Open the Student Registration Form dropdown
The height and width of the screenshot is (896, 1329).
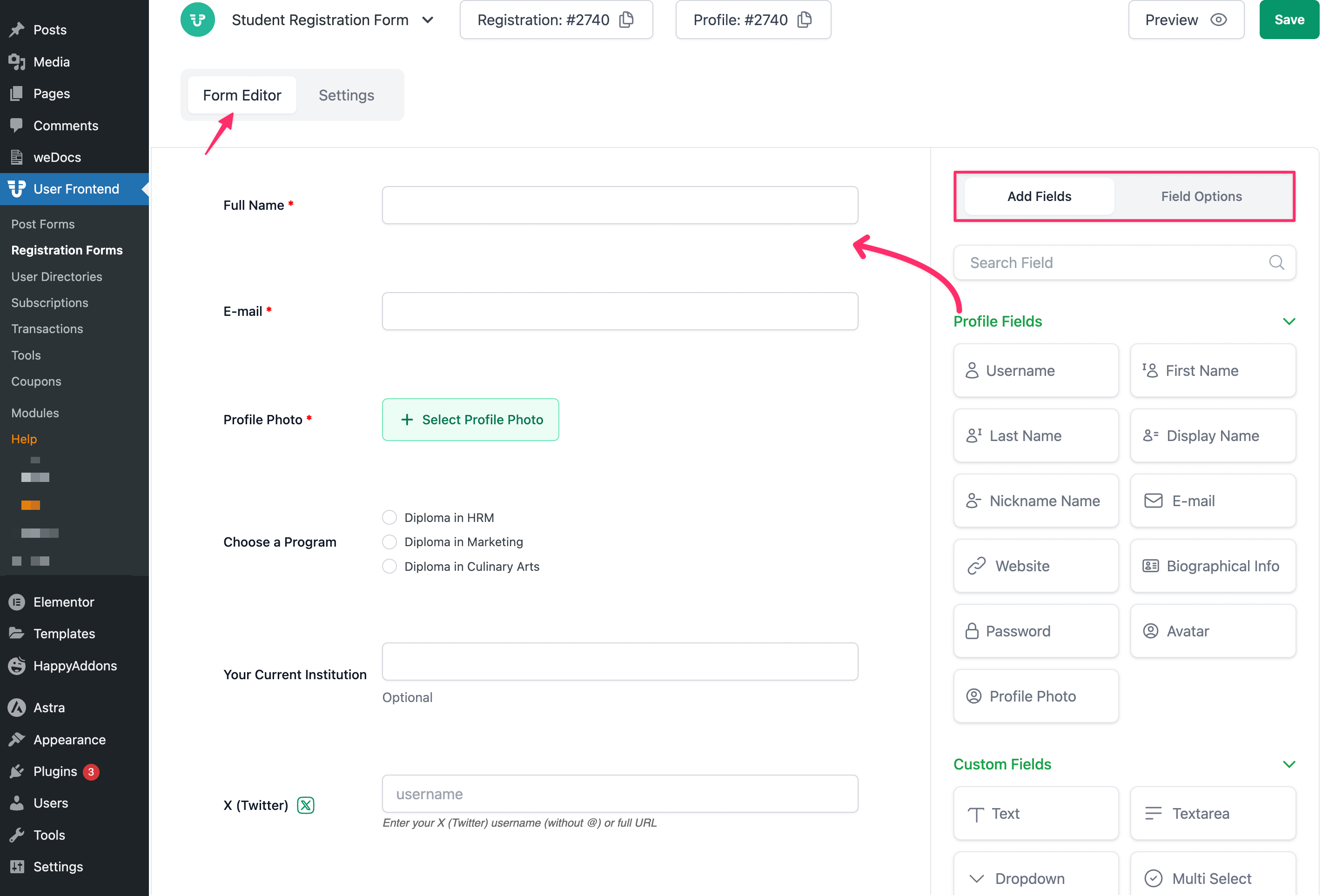click(428, 20)
